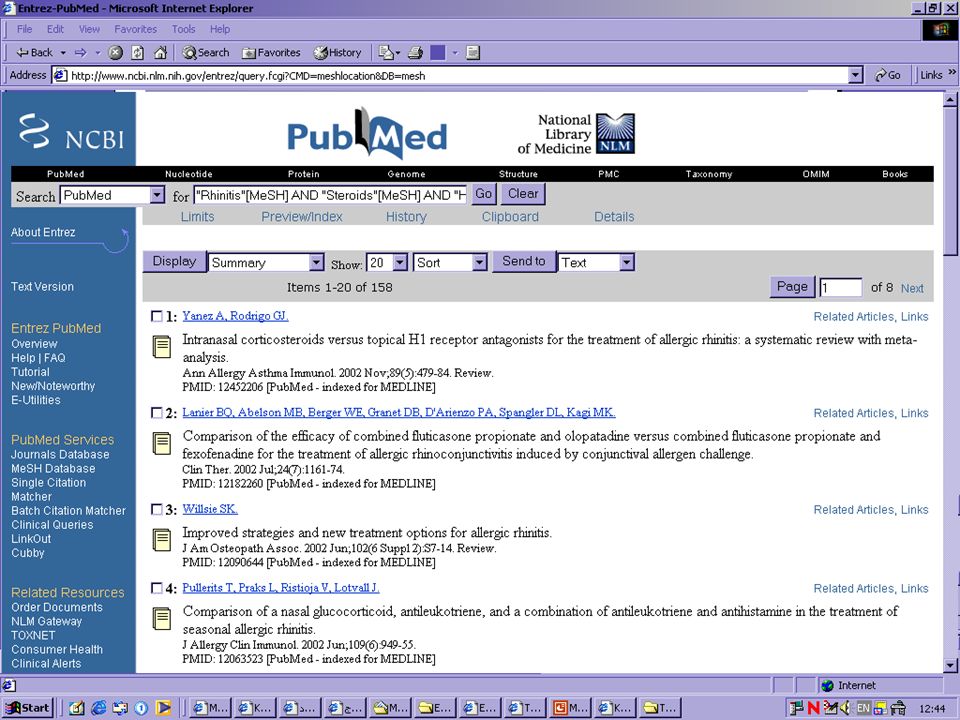Open the MeSH Database sidebar link

(53, 468)
